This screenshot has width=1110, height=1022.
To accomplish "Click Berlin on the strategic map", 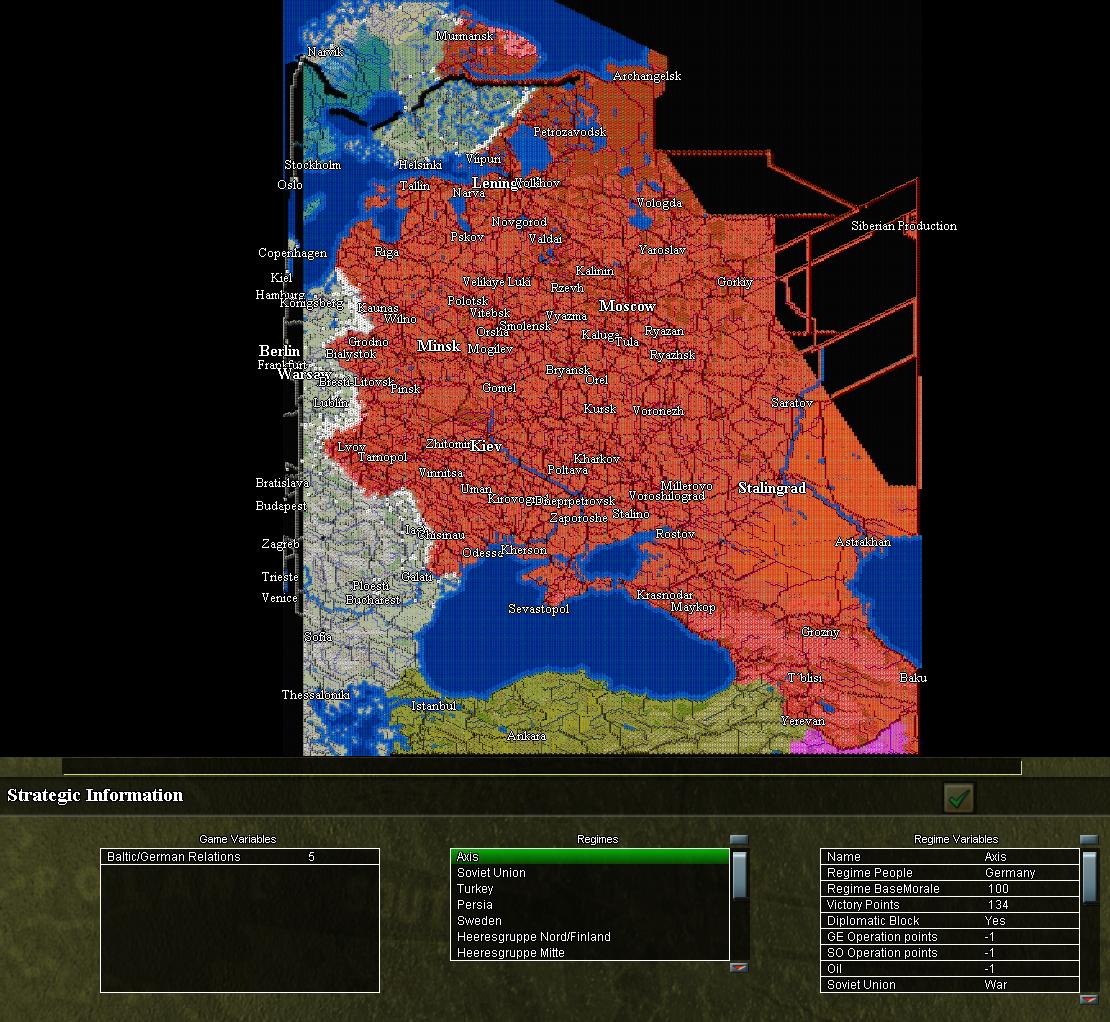I will 279,350.
